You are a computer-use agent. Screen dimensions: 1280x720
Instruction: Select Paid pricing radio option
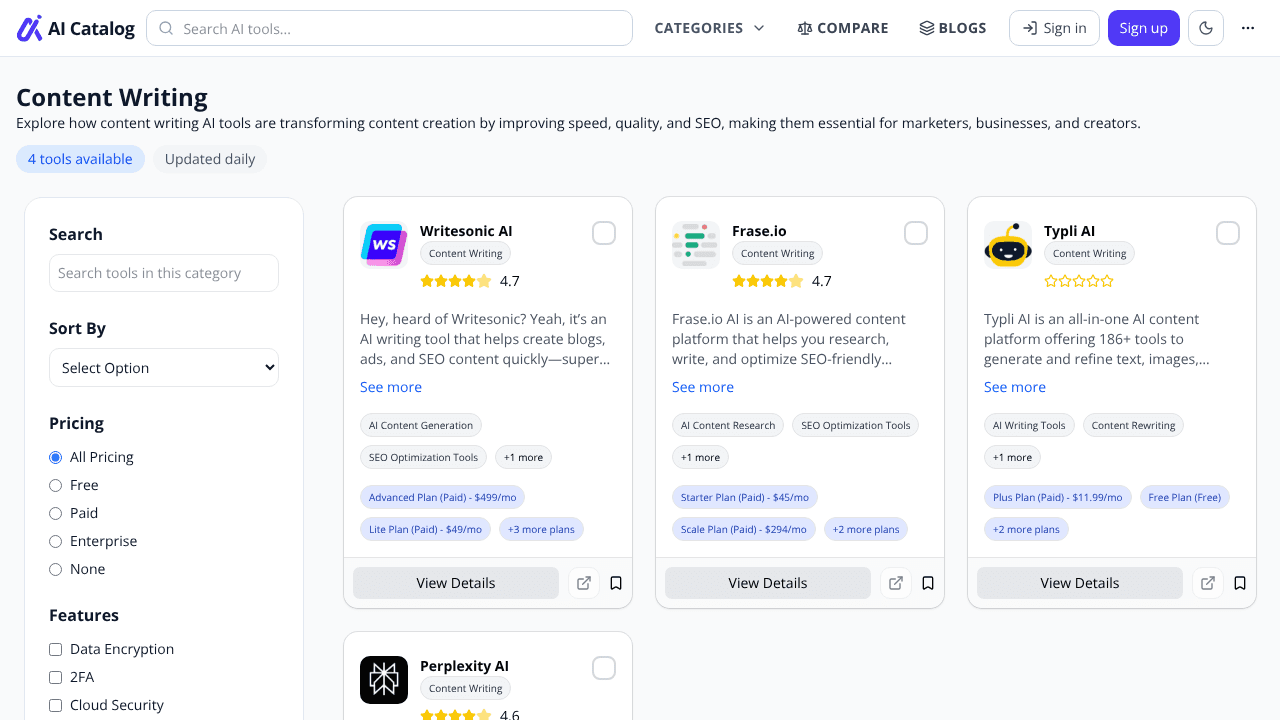(56, 513)
